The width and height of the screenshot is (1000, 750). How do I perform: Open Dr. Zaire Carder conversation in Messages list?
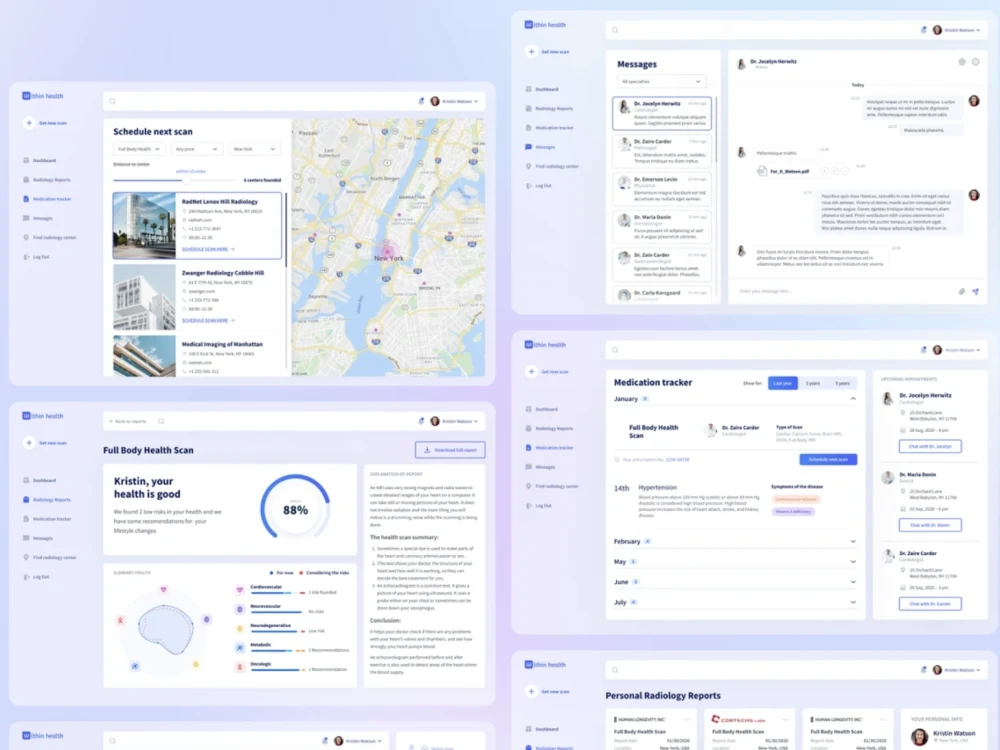click(662, 151)
